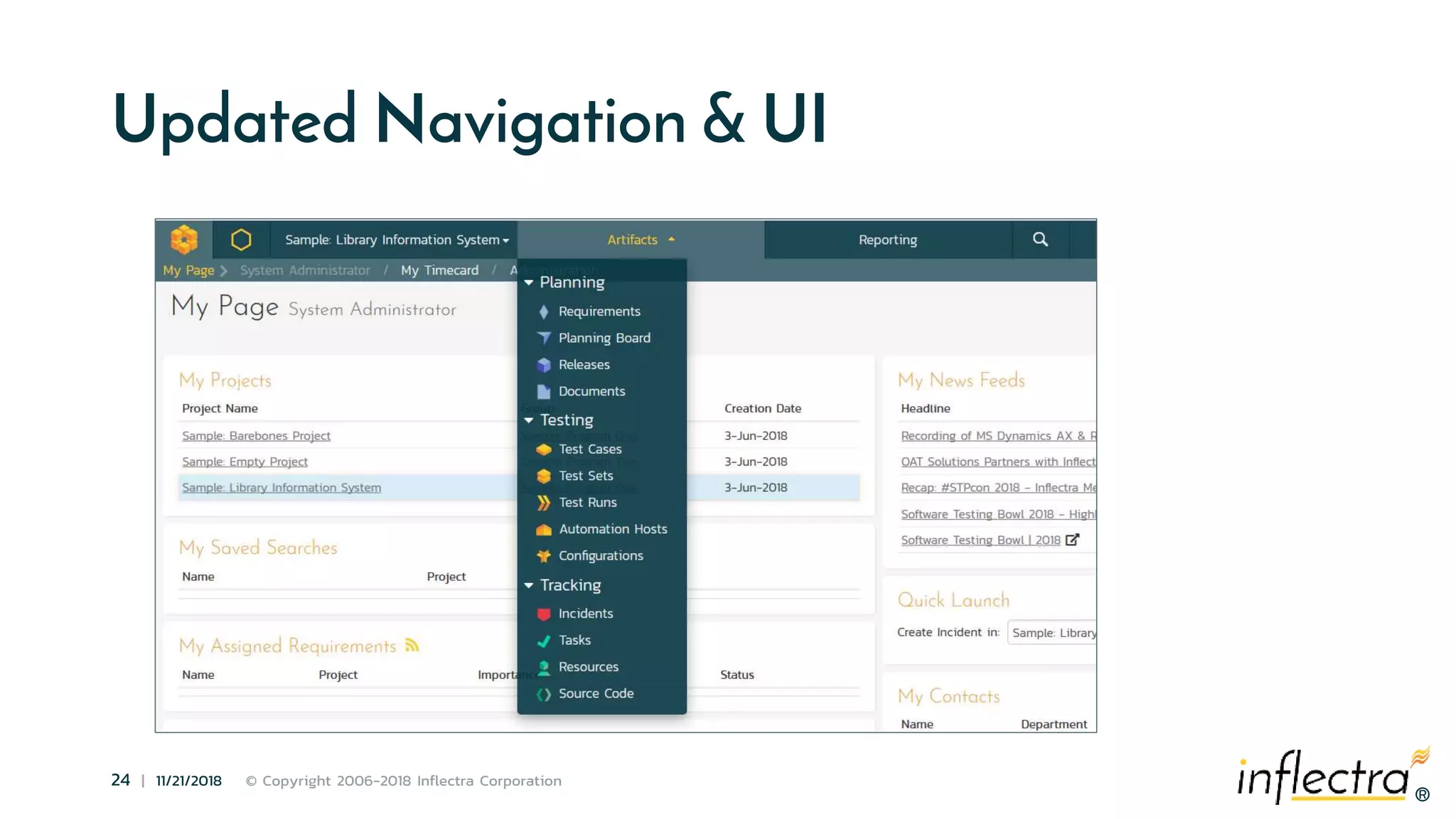The width and height of the screenshot is (1456, 819).
Task: Collapse the Planning section arrow
Action: pos(529,282)
